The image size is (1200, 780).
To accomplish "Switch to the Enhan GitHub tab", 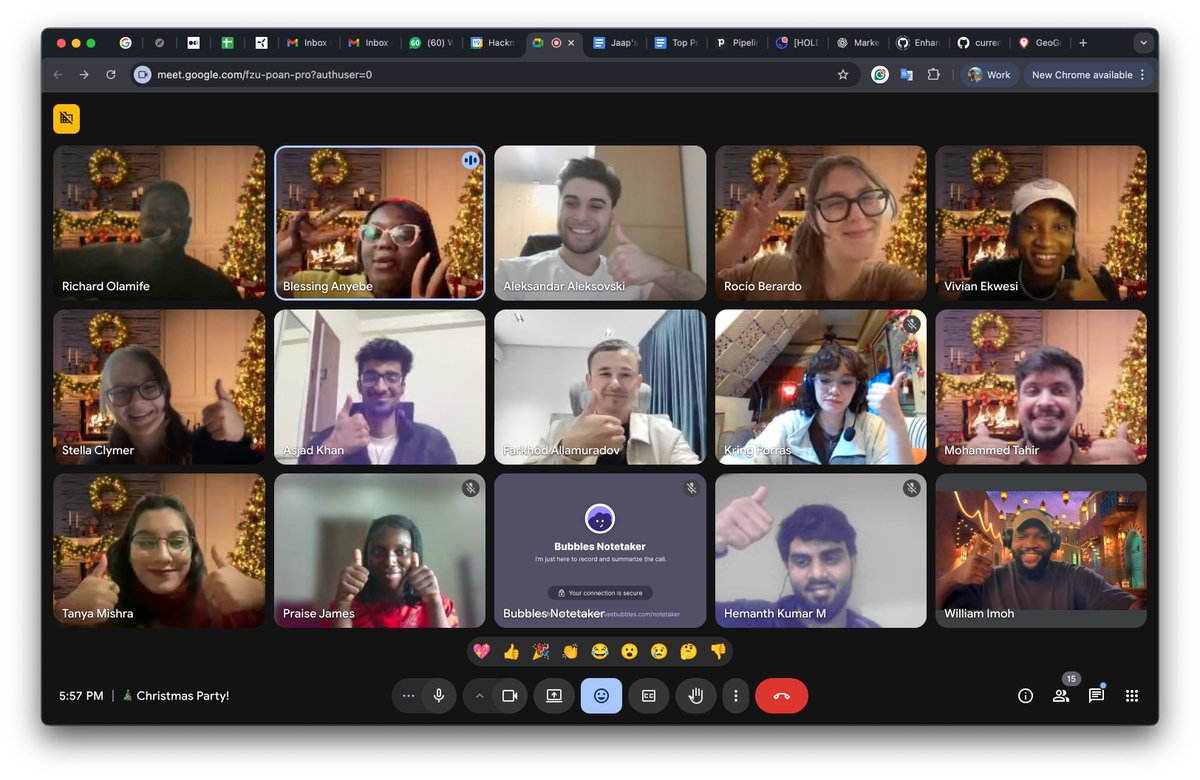I will (x=917, y=43).
